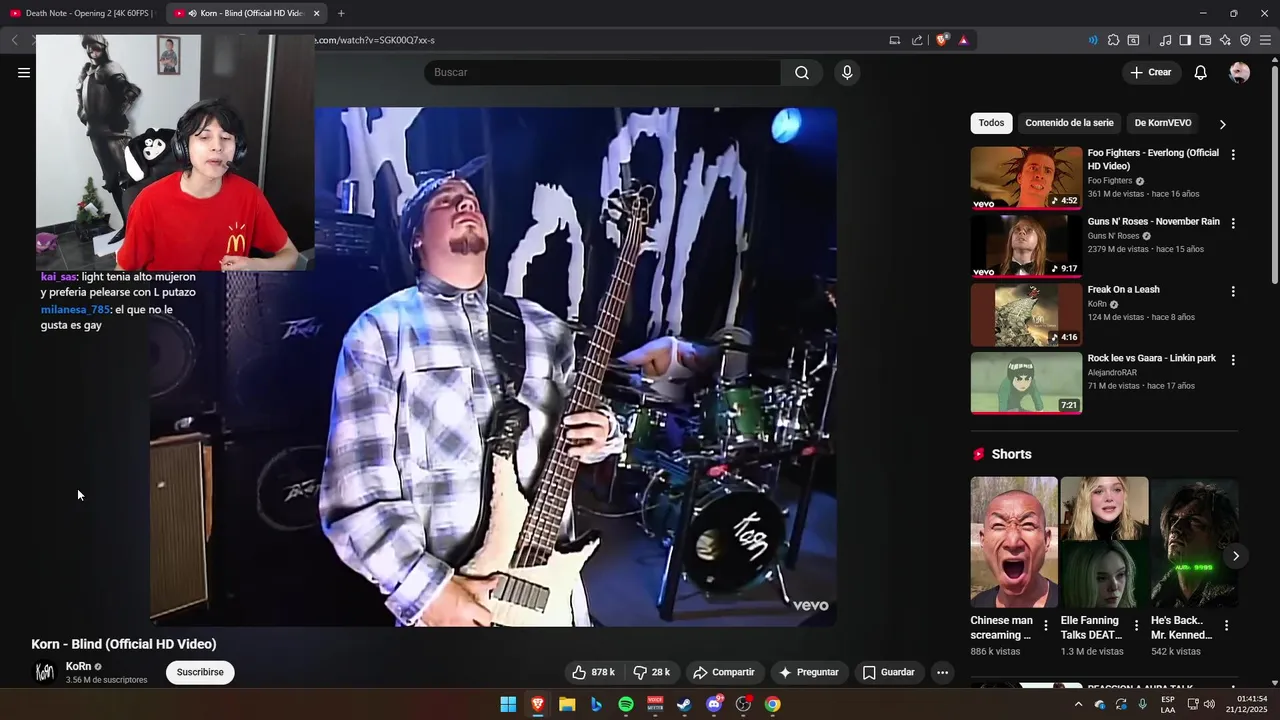Show more filter chips with right arrow

[x=1222, y=124]
